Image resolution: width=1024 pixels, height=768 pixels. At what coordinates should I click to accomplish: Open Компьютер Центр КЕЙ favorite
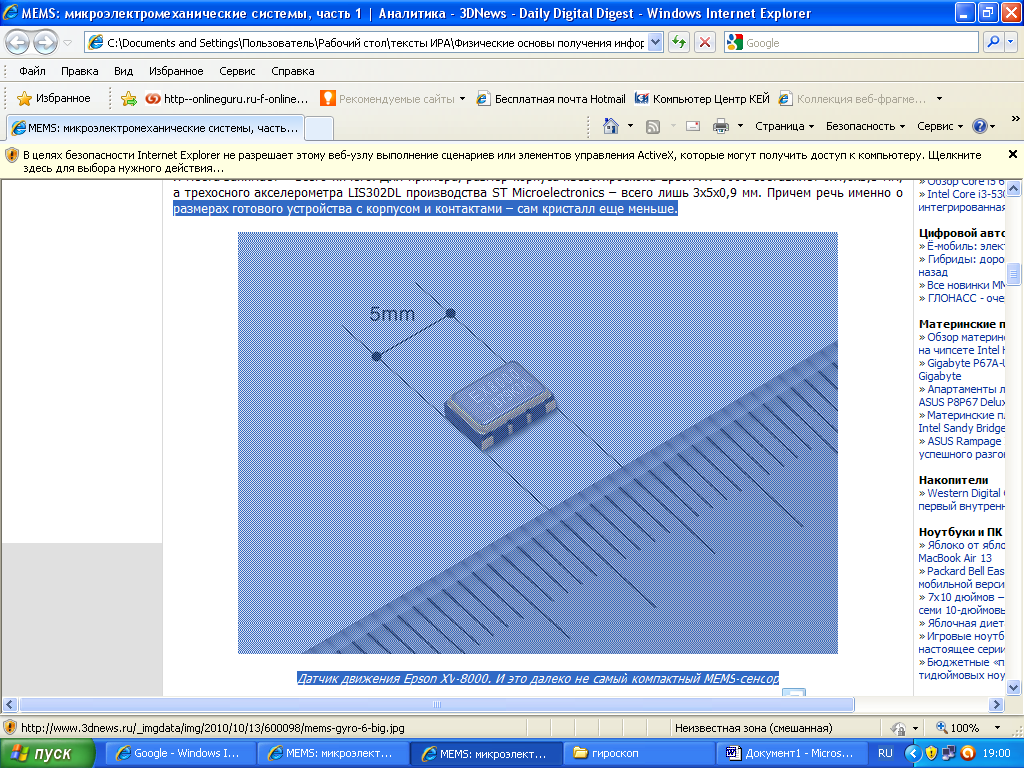702,99
